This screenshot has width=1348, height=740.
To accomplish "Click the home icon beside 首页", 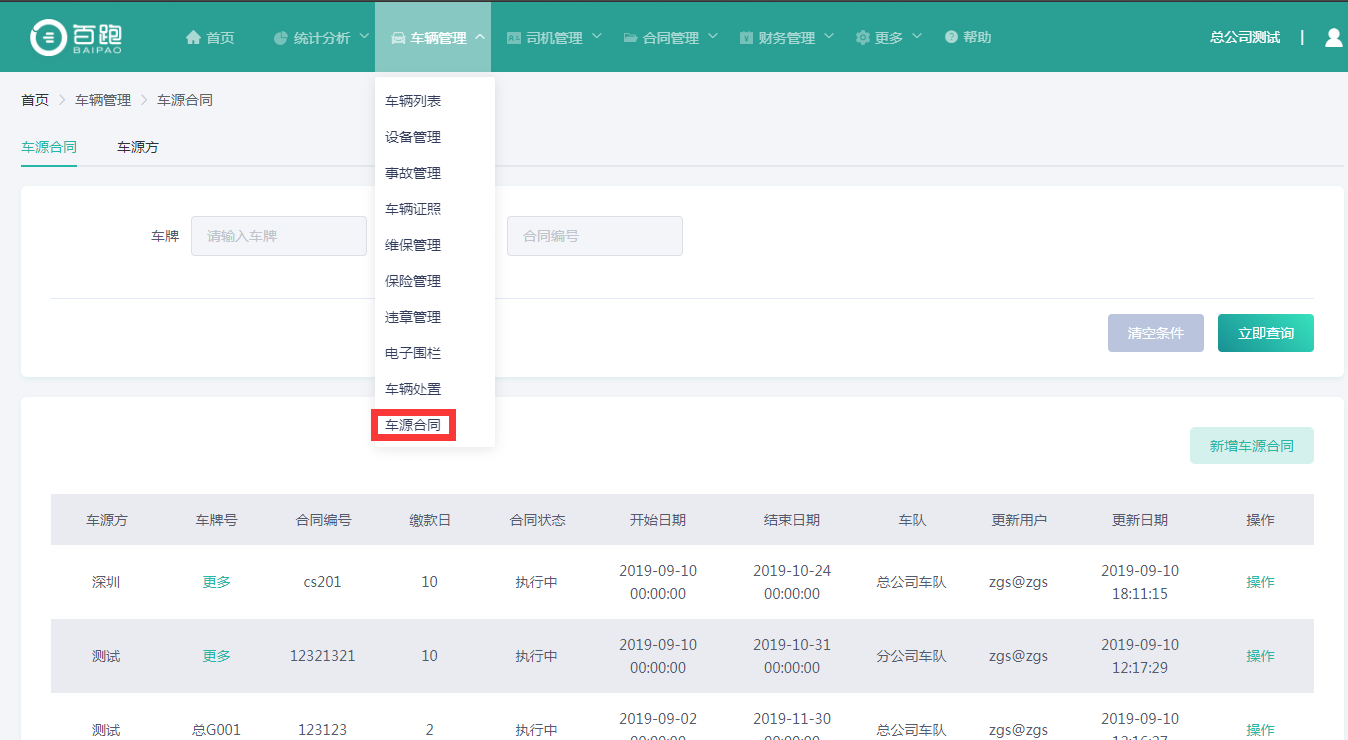I will coord(193,38).
